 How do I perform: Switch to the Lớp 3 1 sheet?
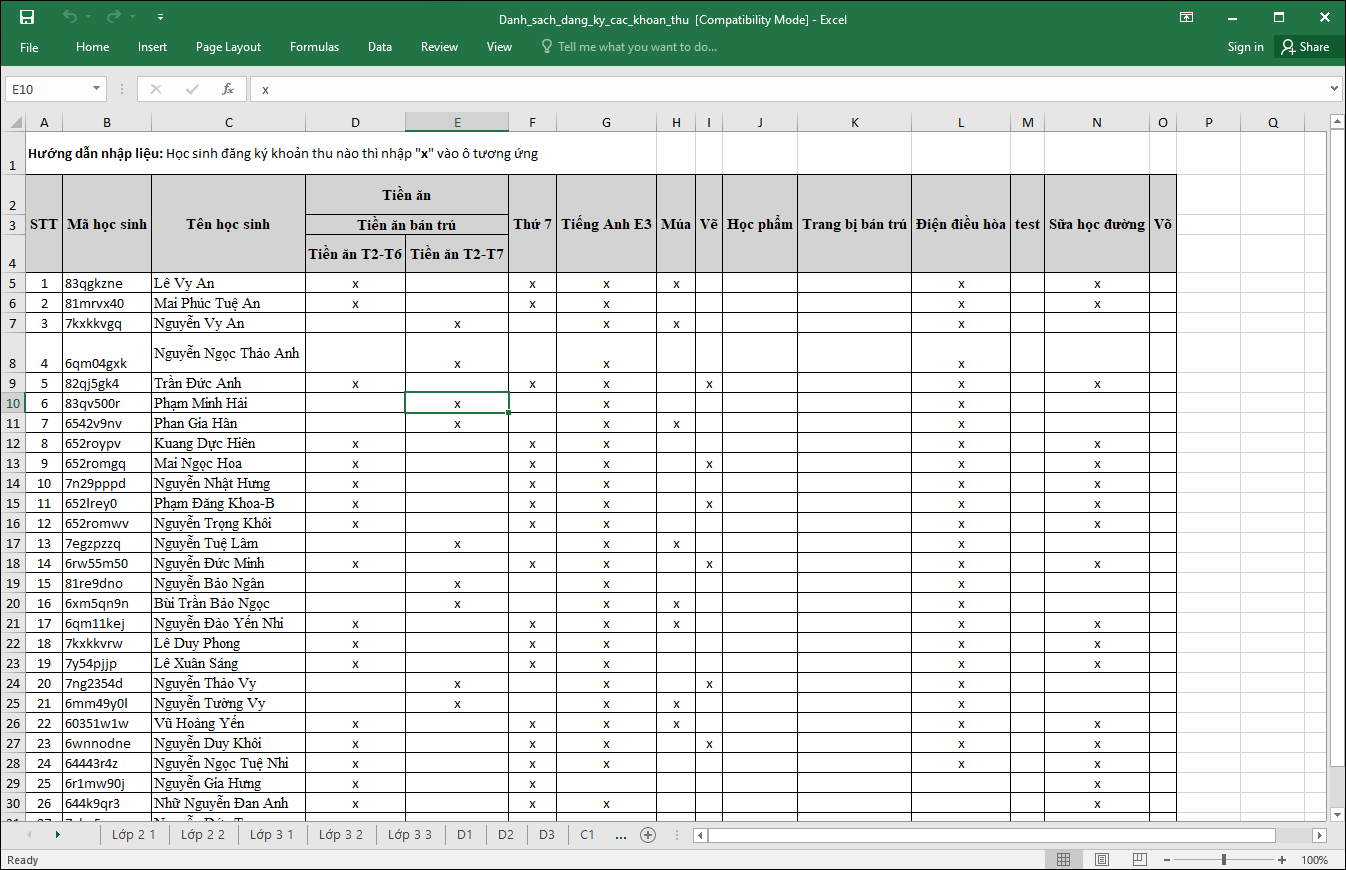click(272, 834)
